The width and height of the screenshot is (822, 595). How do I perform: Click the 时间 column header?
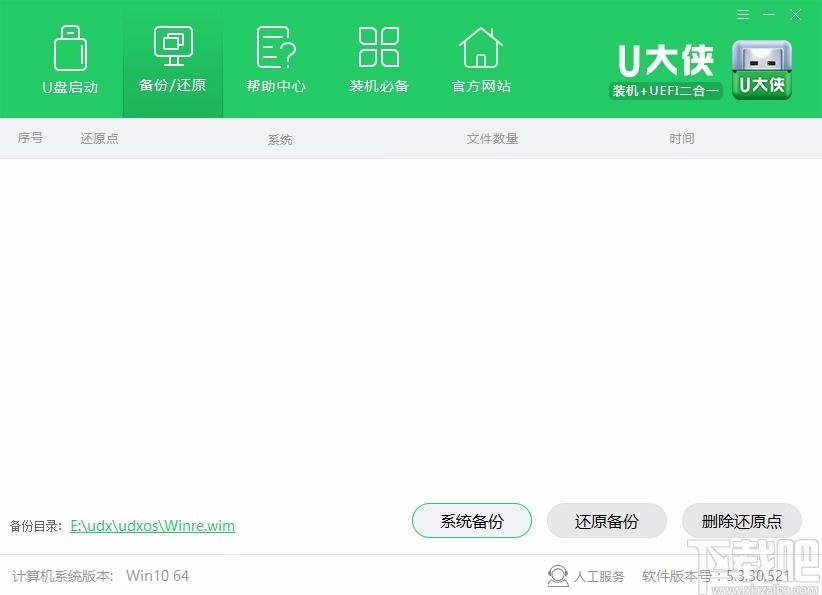[x=681, y=138]
